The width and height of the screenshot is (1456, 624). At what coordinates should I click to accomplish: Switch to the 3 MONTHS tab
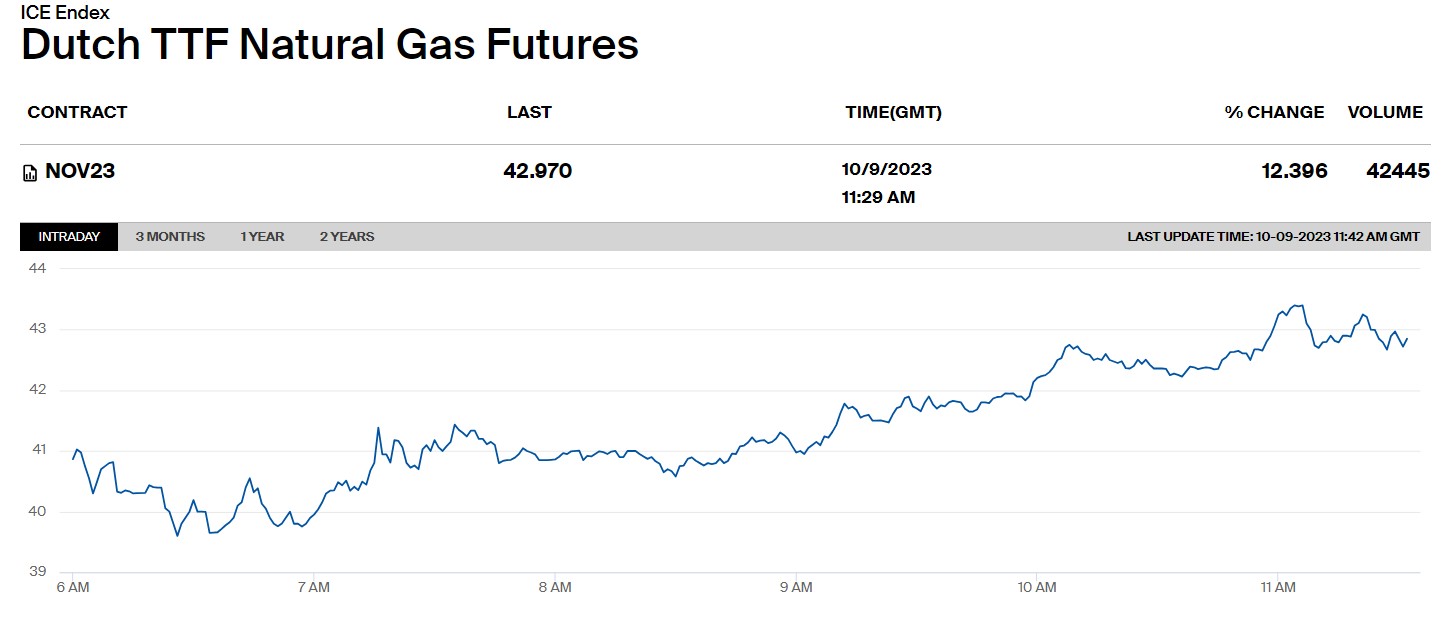point(170,237)
